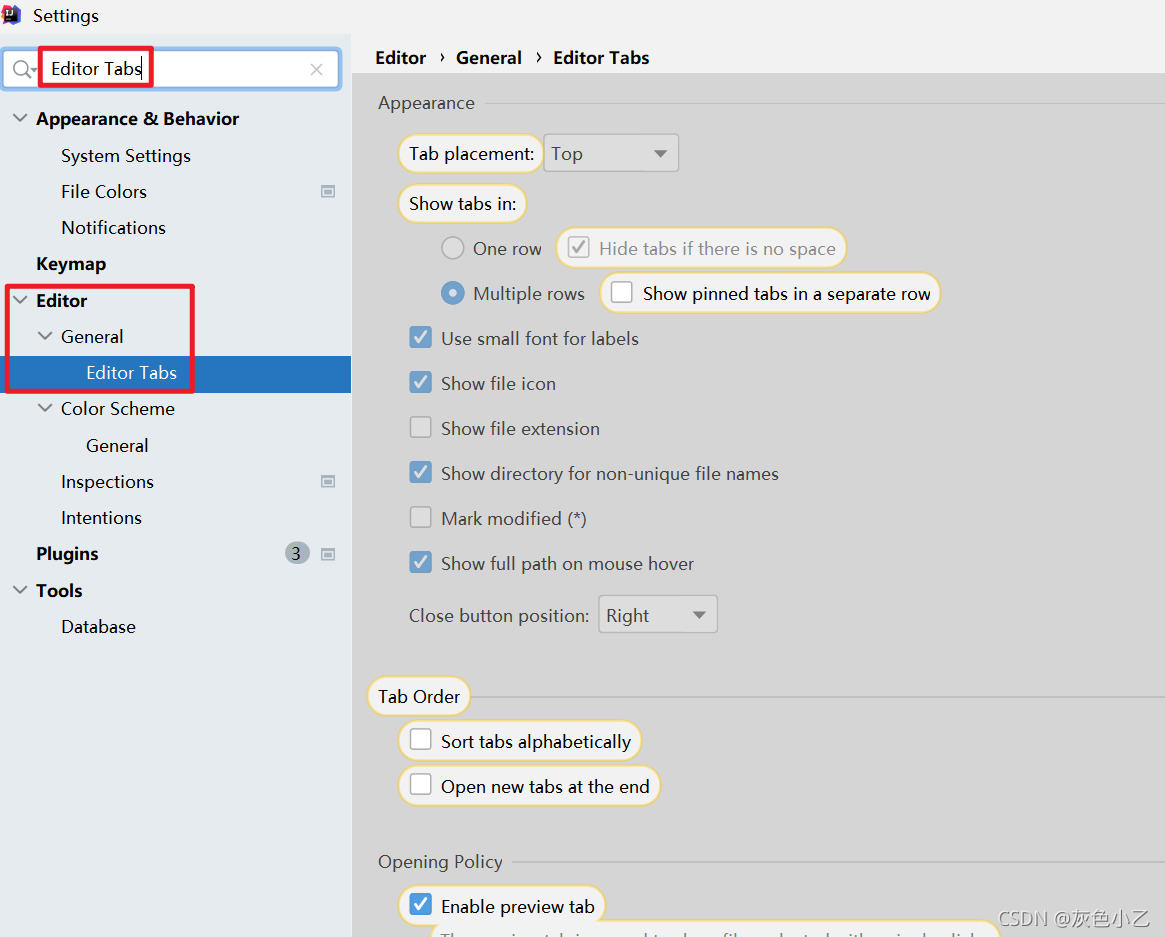1165x937 pixels.
Task: Open the Intentions settings page
Action: pyautogui.click(x=101, y=517)
